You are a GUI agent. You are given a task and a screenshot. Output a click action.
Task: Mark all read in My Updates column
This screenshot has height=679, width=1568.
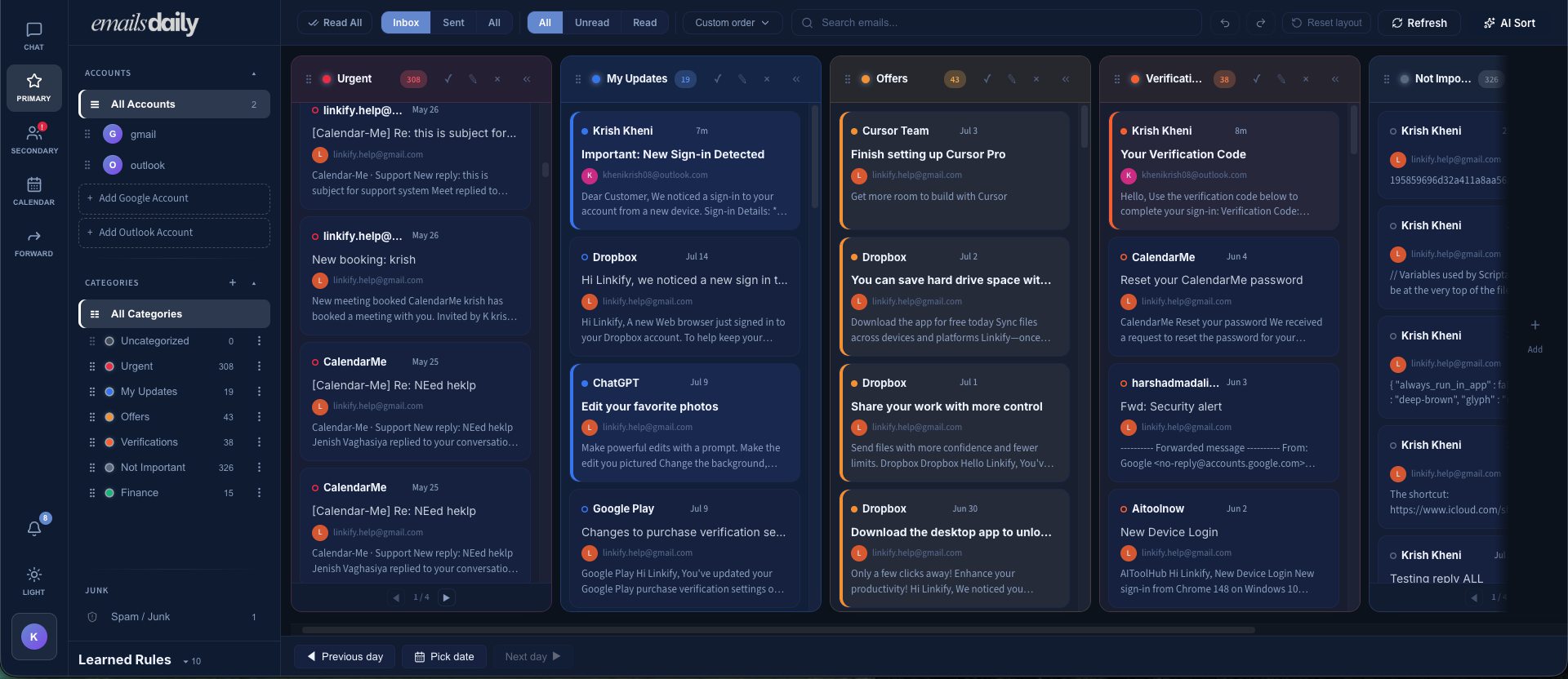tap(718, 79)
